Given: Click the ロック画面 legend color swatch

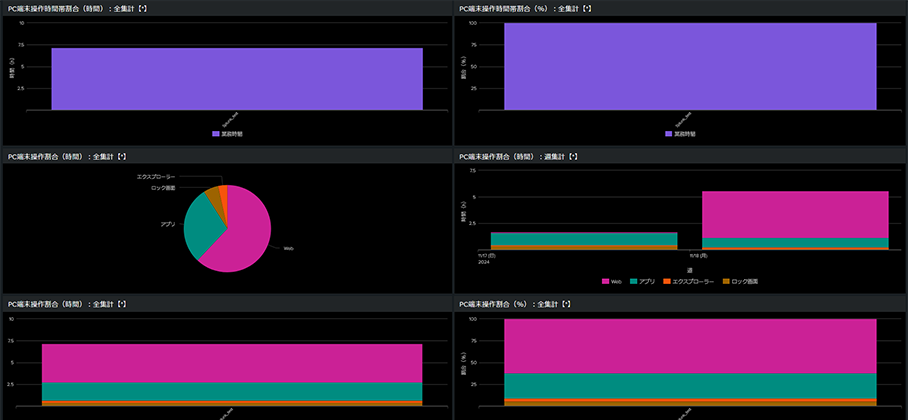Looking at the screenshot, I should [x=727, y=282].
